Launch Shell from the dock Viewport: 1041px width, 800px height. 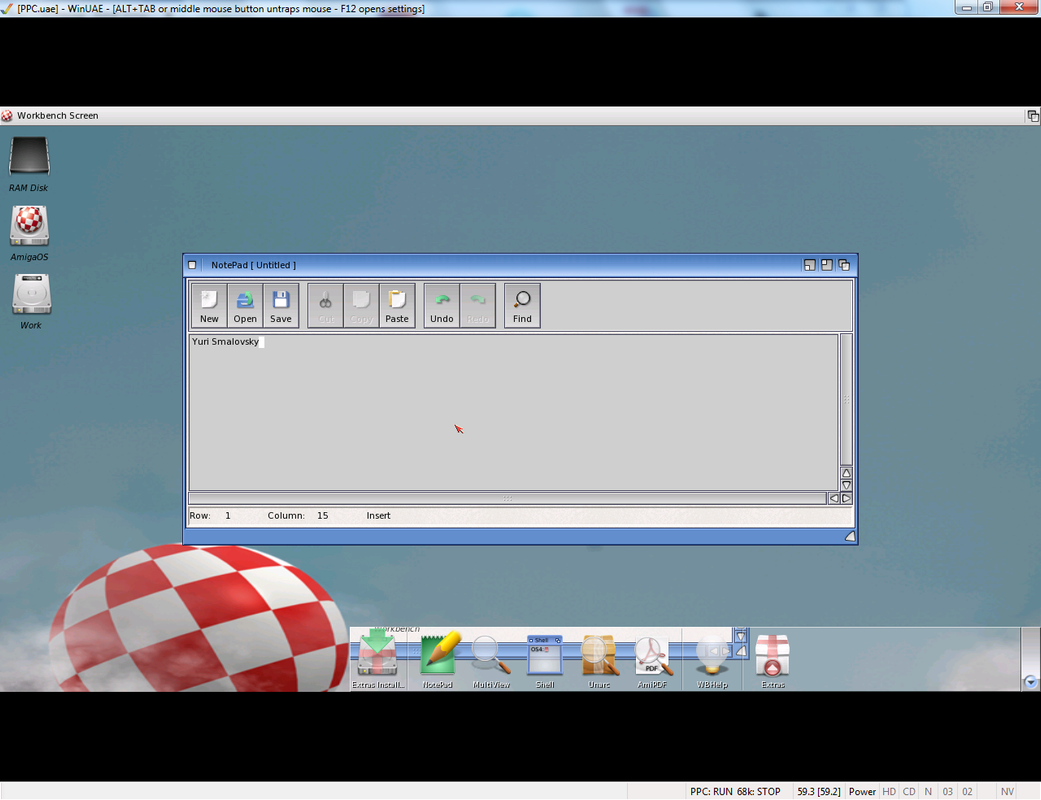545,661
